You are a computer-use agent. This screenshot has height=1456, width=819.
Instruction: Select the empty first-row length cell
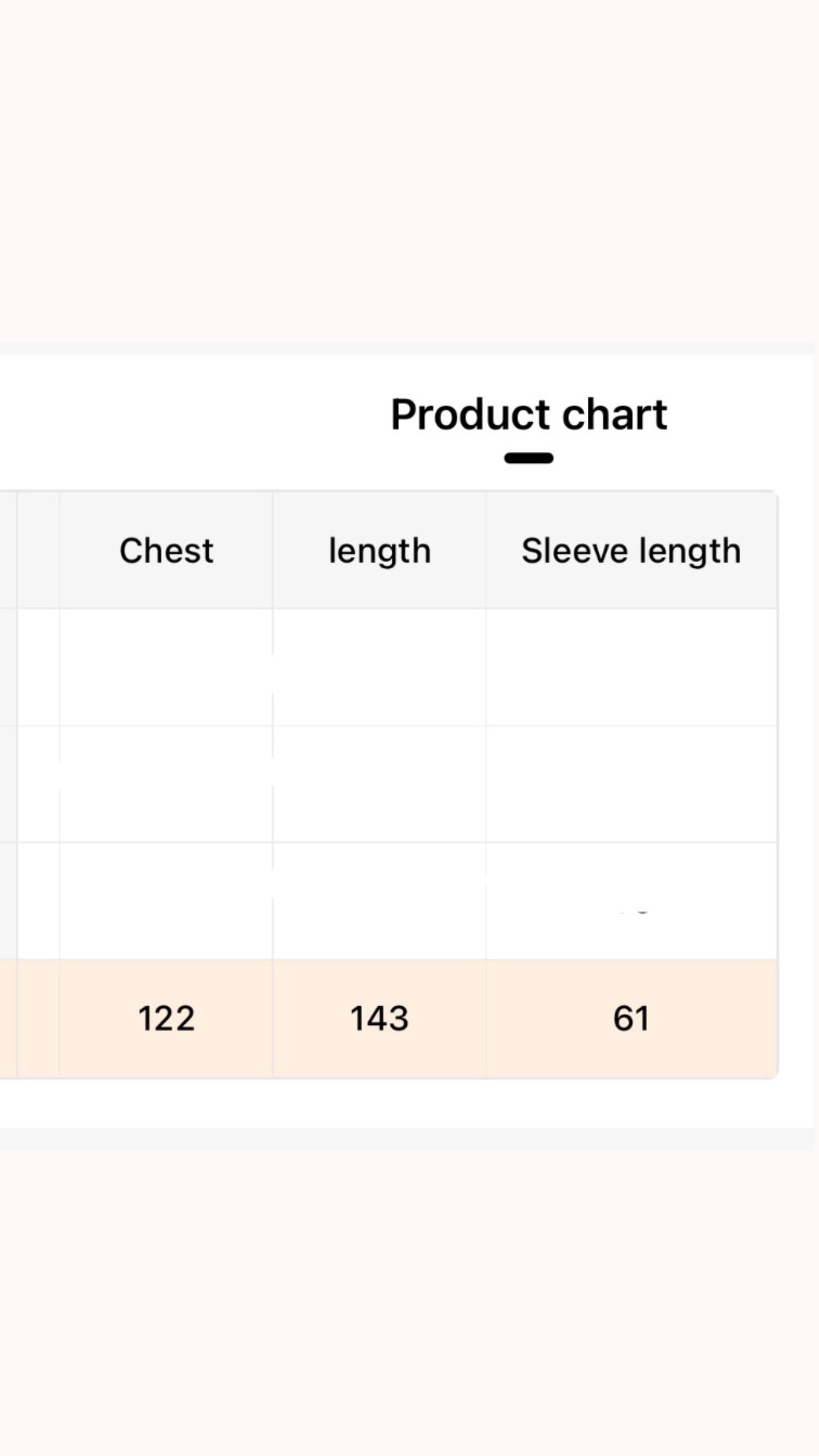(x=380, y=667)
